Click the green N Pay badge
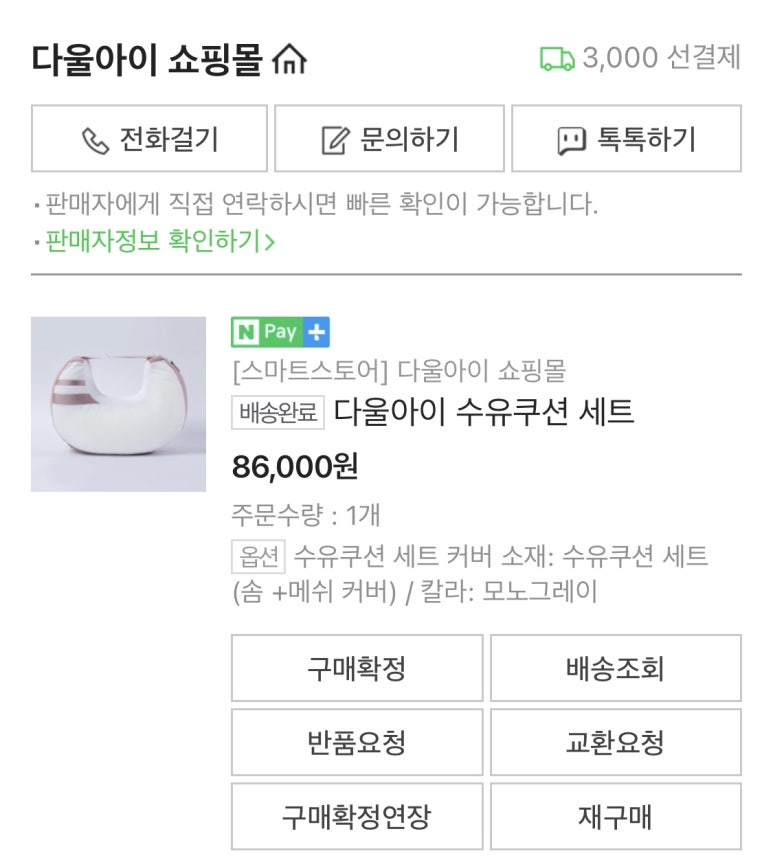773x860 pixels. [268, 332]
